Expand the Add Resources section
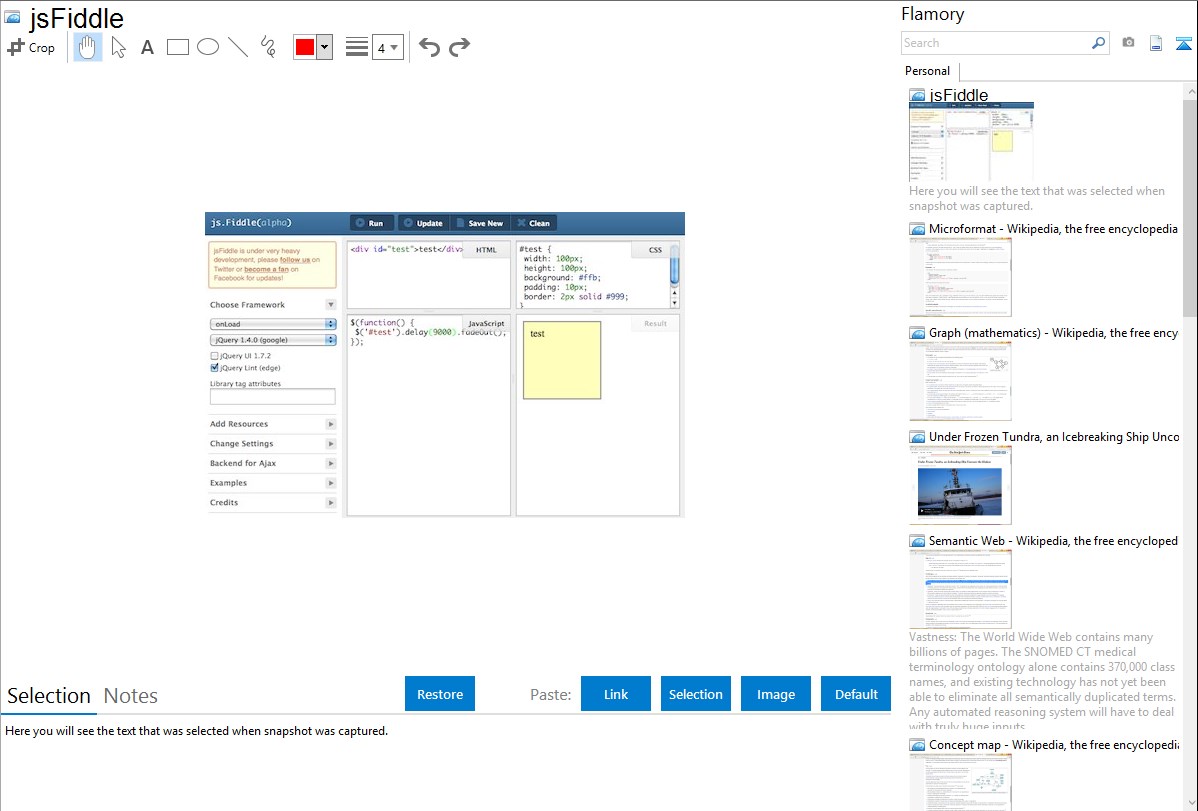Screen dimensions: 1198x811 pyautogui.click(x=331, y=424)
